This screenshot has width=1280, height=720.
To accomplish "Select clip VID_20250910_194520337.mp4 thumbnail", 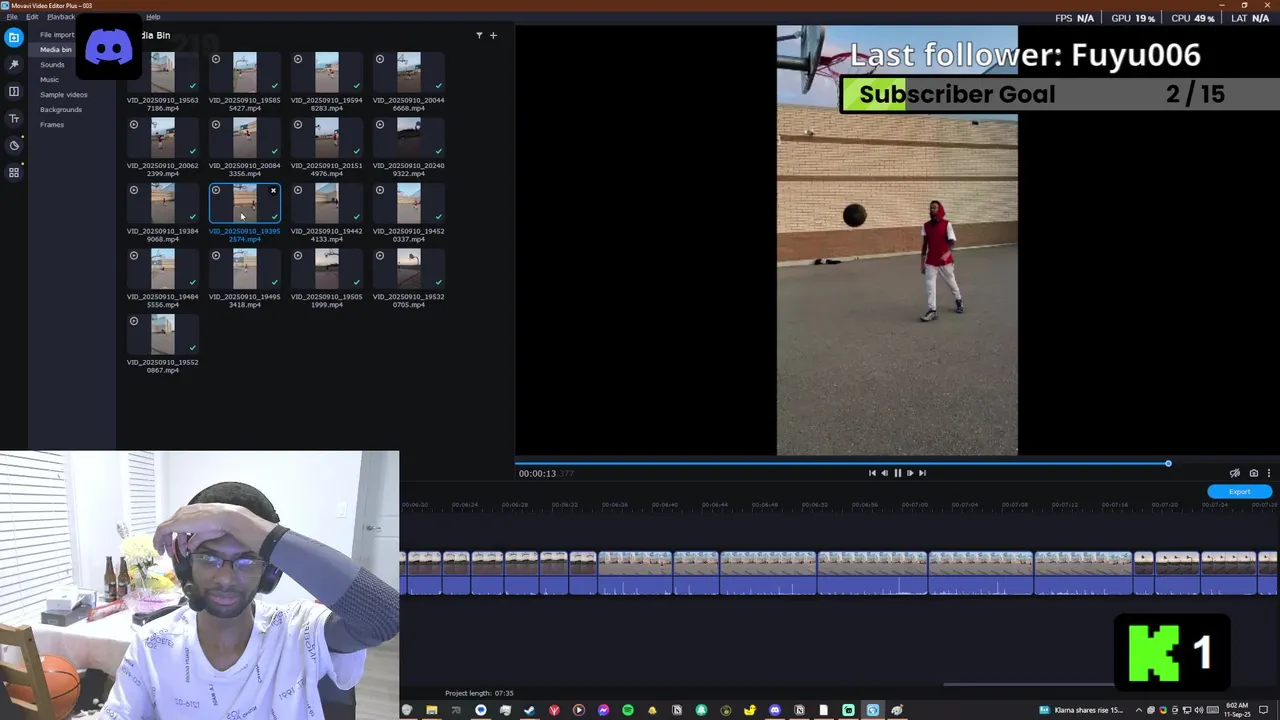I will [409, 203].
